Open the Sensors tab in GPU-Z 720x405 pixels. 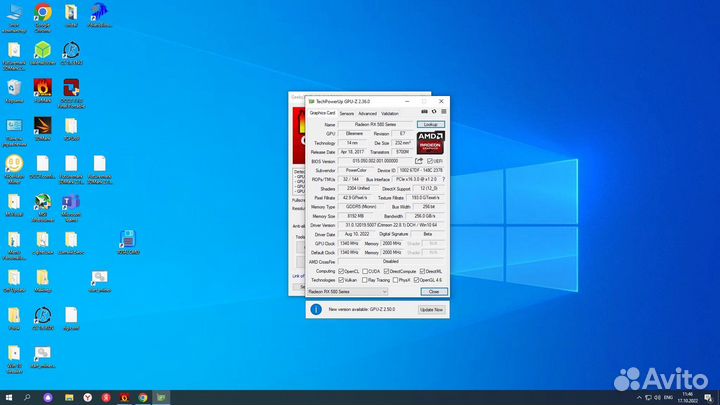[347, 113]
